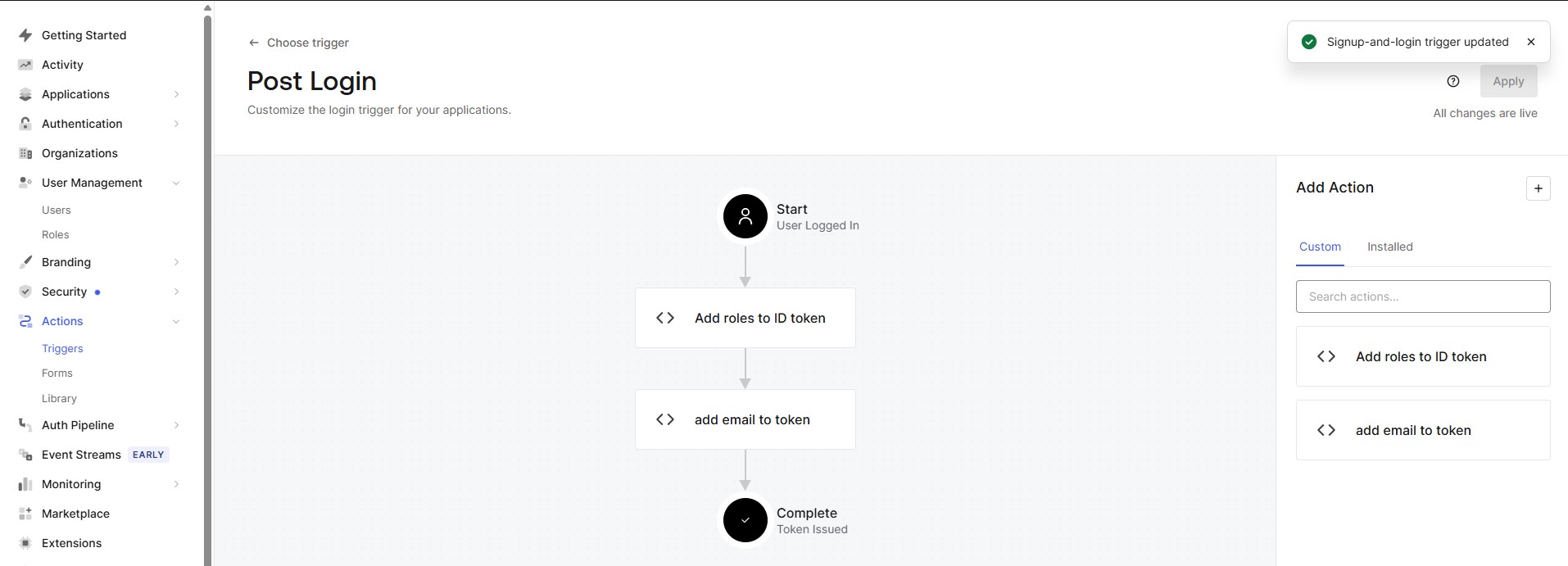The width and height of the screenshot is (1568, 566).
Task: Collapse the Actions sidebar section
Action: (x=176, y=321)
